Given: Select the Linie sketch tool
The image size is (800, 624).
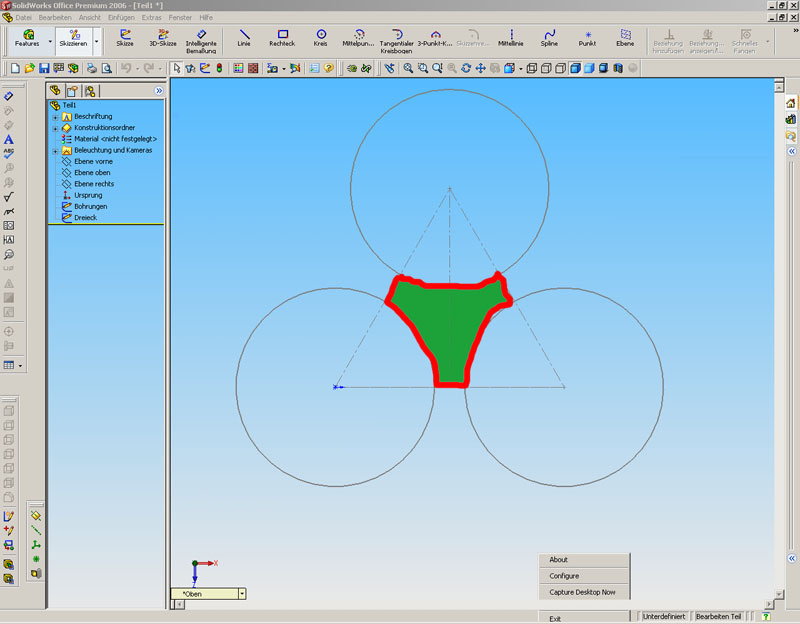Looking at the screenshot, I should point(244,38).
